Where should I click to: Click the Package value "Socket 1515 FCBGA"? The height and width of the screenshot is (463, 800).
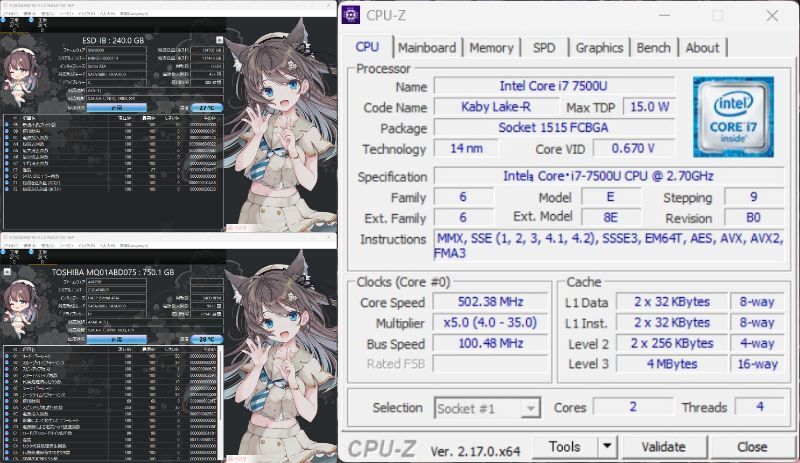(x=555, y=128)
